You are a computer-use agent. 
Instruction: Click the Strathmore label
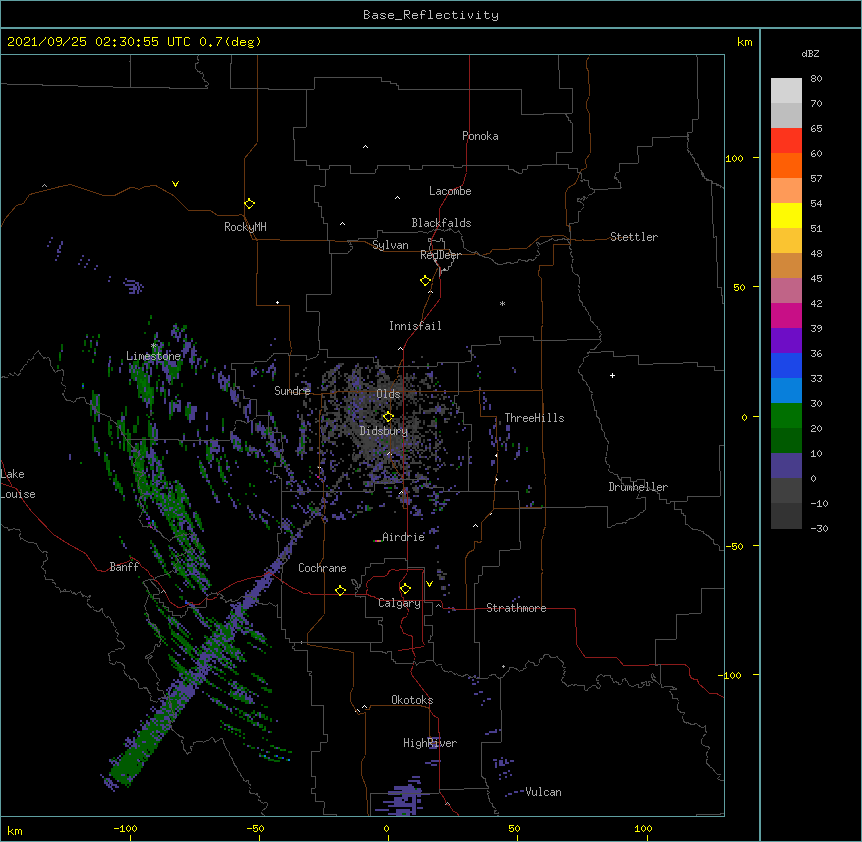click(x=516, y=608)
